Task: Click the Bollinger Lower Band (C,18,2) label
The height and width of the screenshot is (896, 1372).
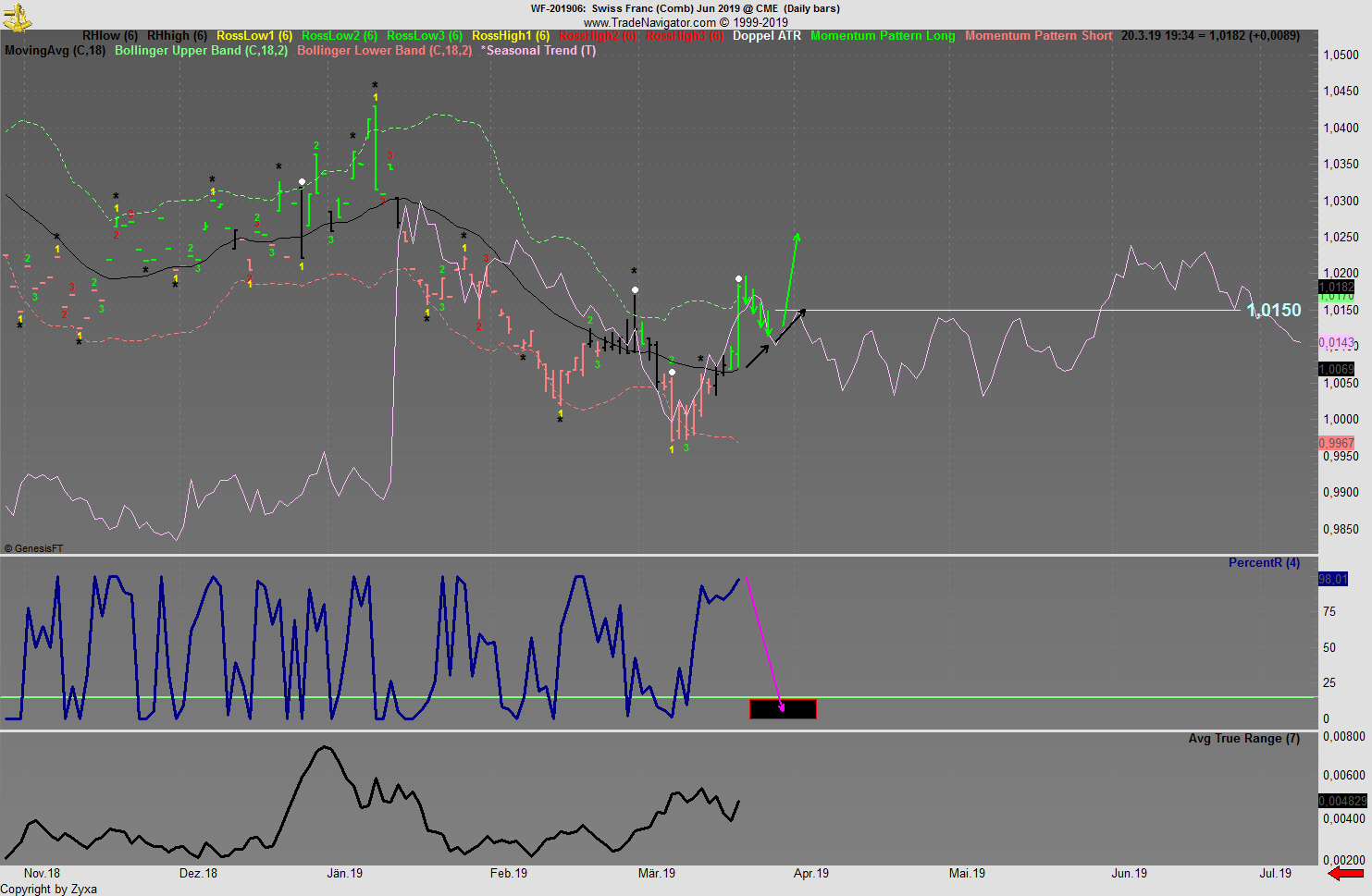Action: tap(384, 51)
